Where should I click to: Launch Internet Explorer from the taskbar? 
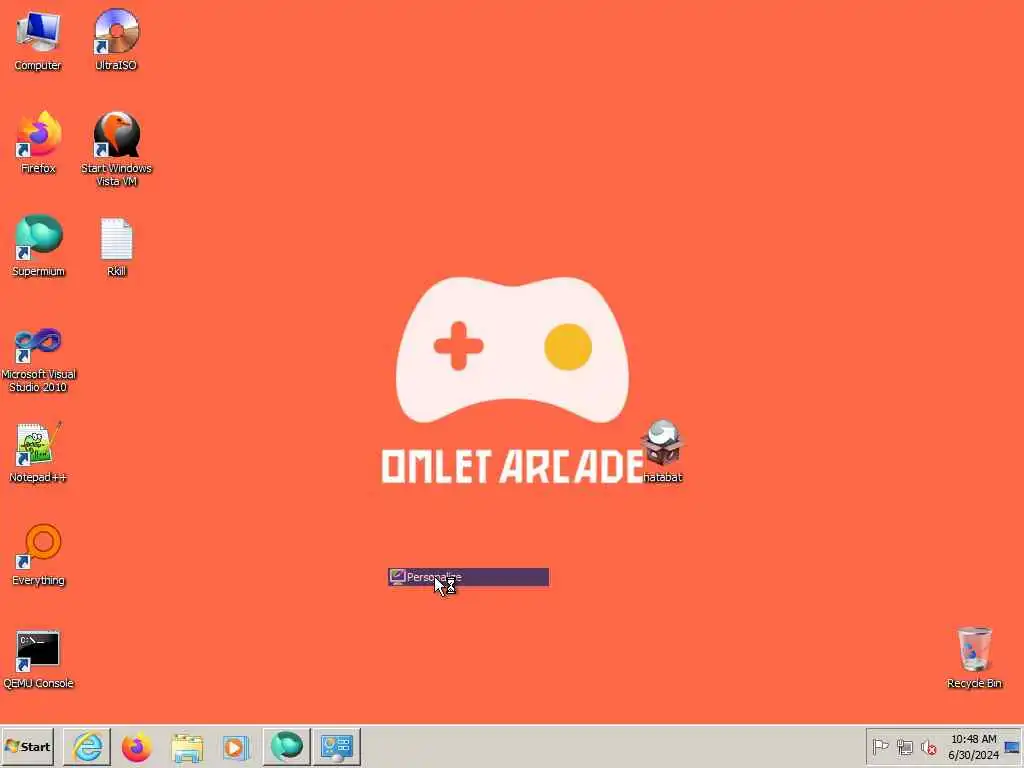pos(87,746)
